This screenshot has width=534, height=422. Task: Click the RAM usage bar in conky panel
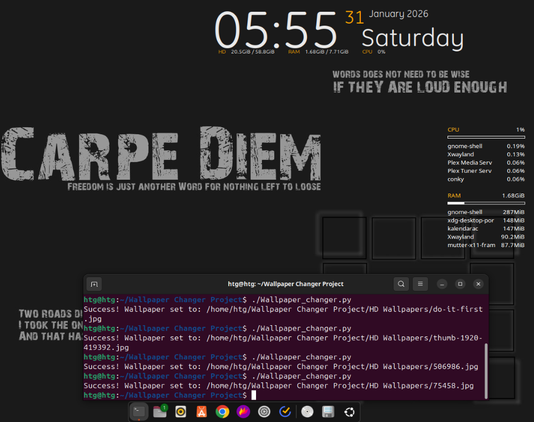pyautogui.click(x=486, y=203)
